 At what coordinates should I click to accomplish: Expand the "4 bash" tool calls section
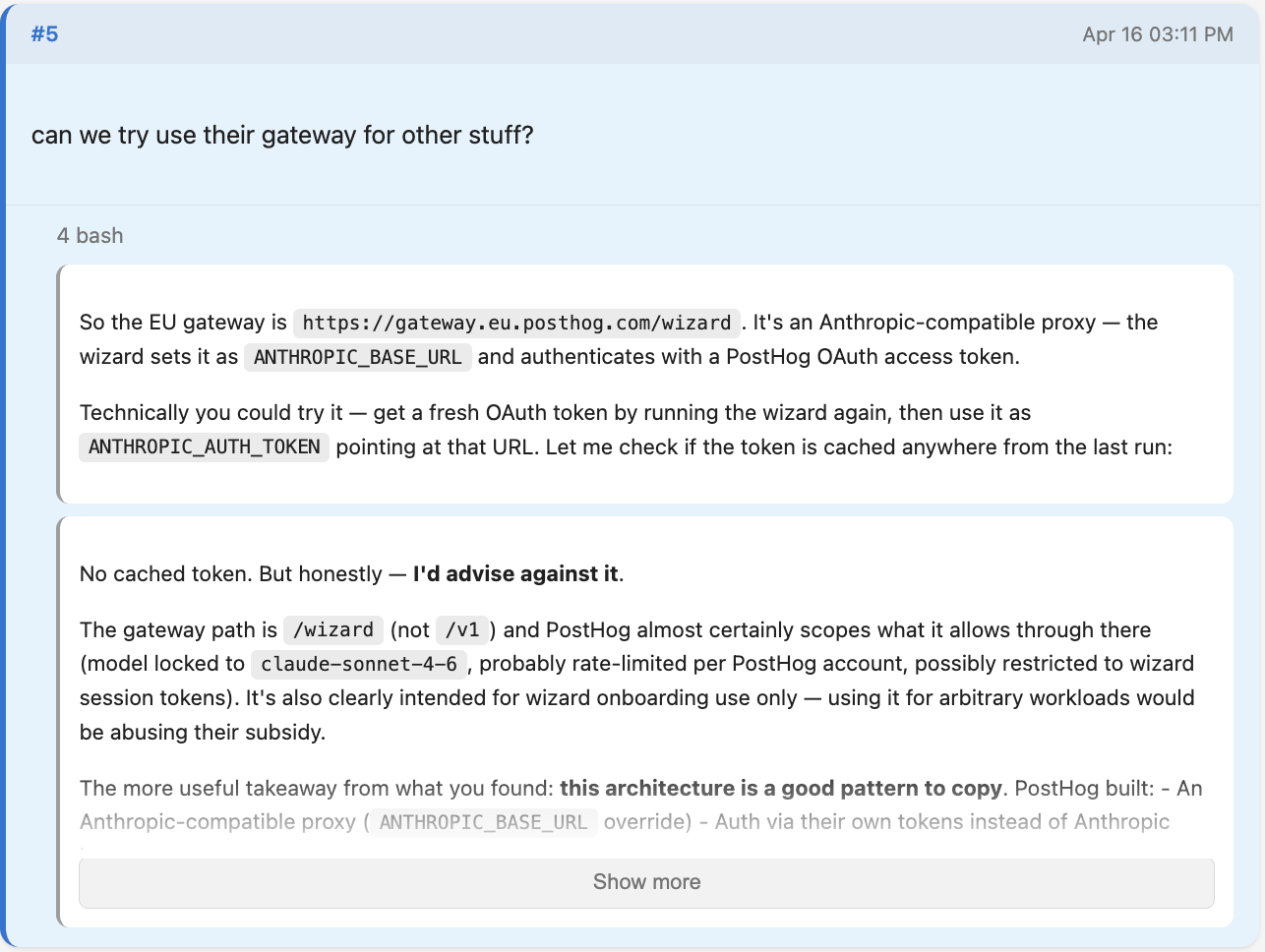[x=90, y=236]
